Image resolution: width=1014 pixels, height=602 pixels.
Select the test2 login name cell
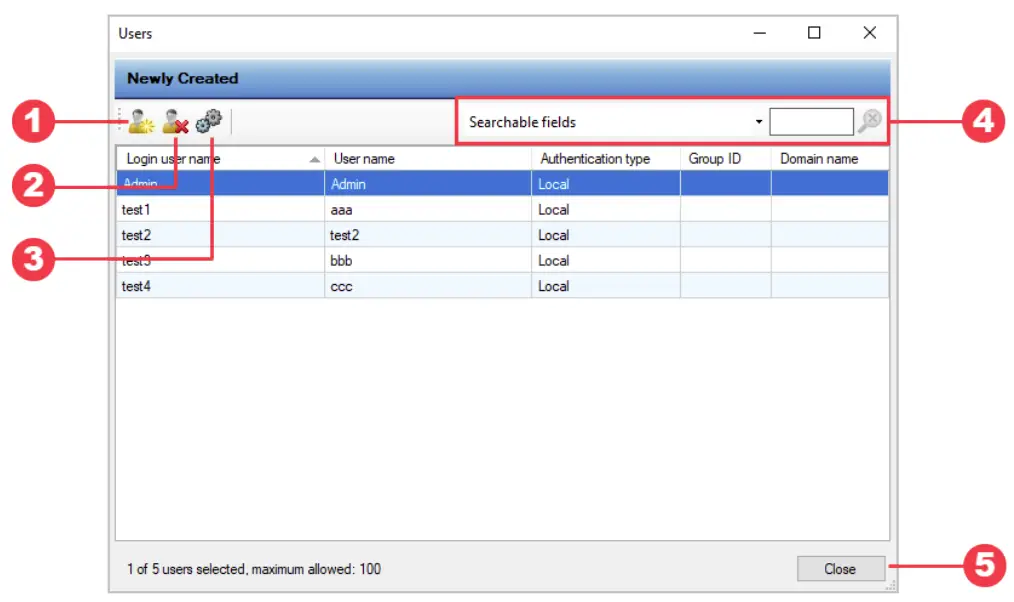tap(220, 235)
